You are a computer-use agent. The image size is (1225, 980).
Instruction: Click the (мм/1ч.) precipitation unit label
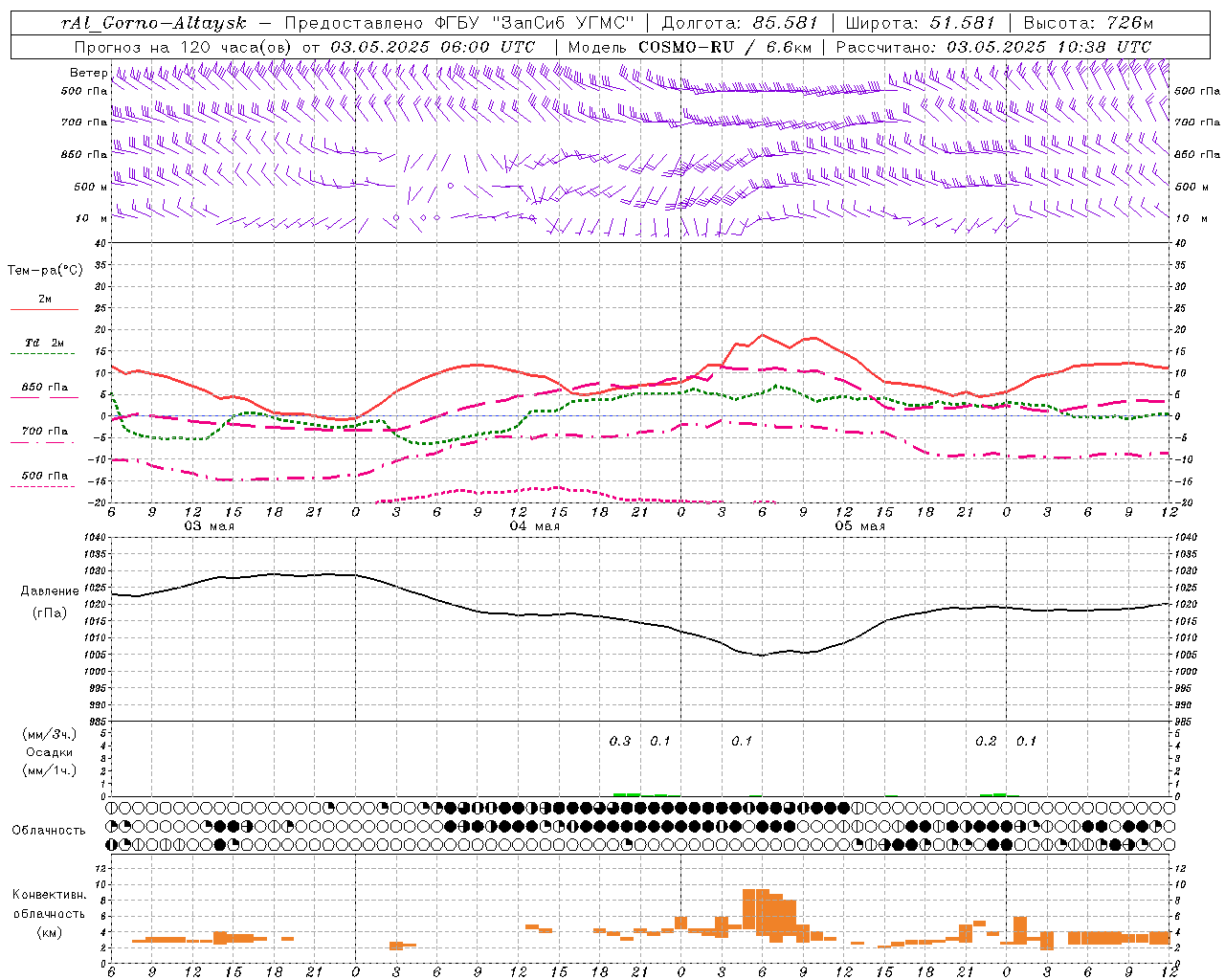coord(49,770)
